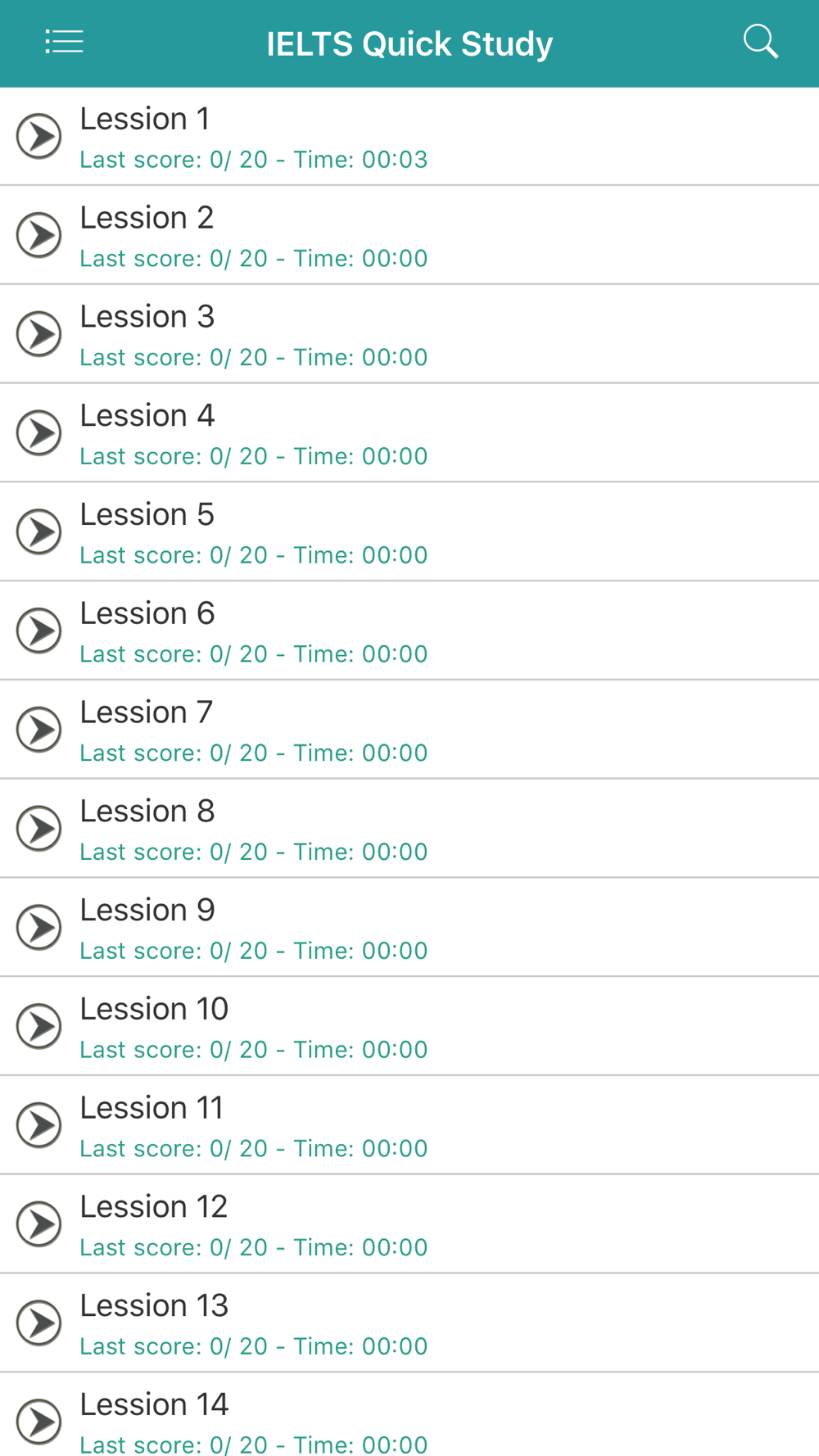Open the Lession 10 title

tap(154, 1009)
